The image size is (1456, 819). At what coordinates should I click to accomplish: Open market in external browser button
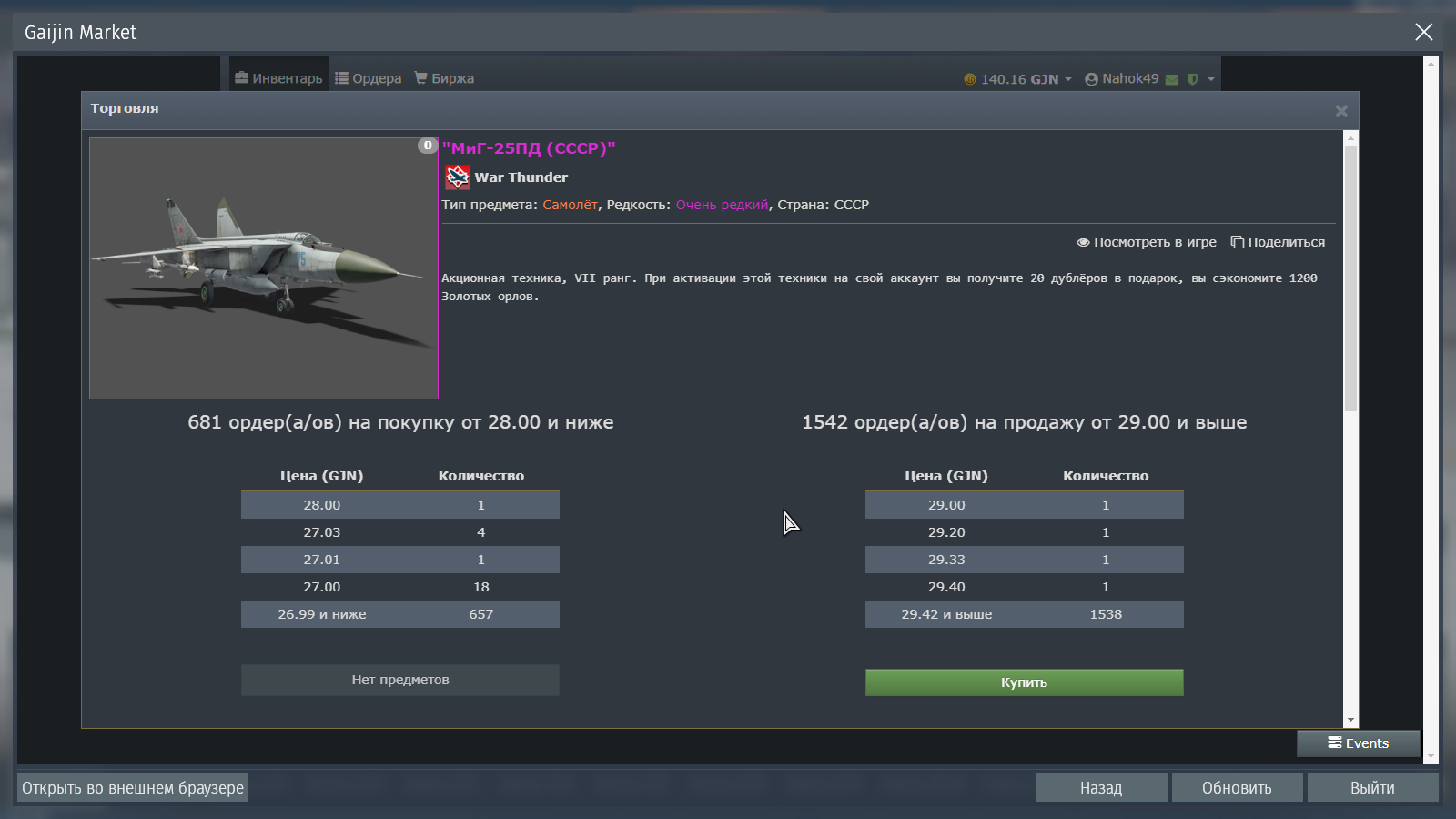(x=133, y=788)
